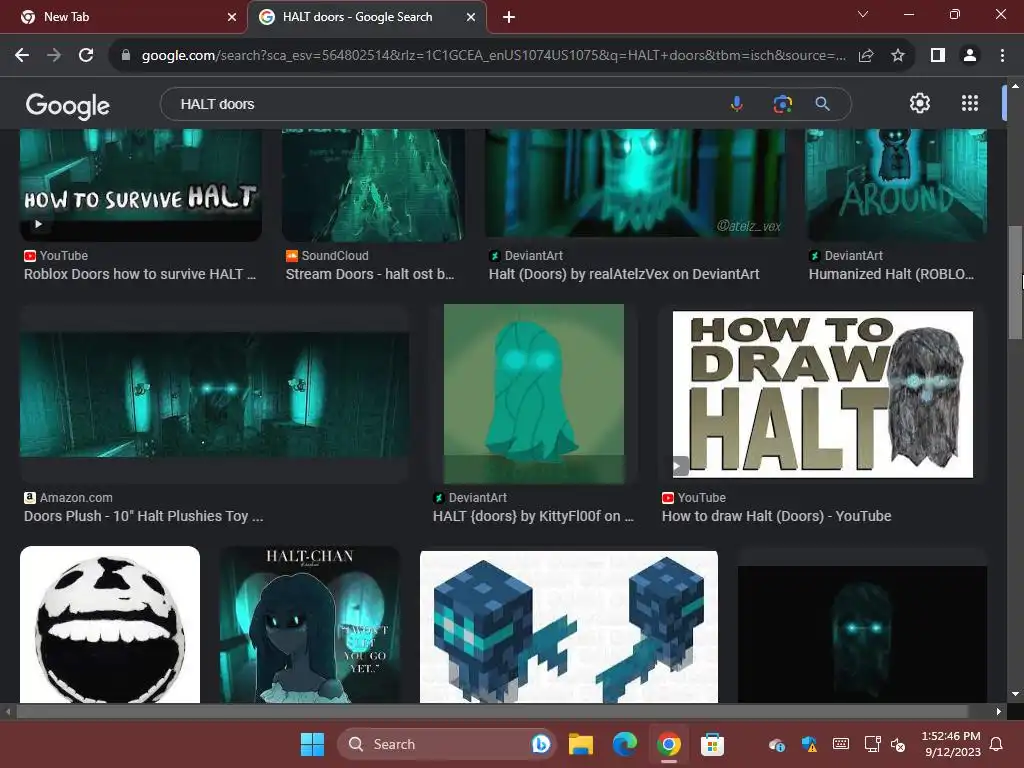Close the HALT doors search tab
Screen dimensions: 1024x768
471,17
